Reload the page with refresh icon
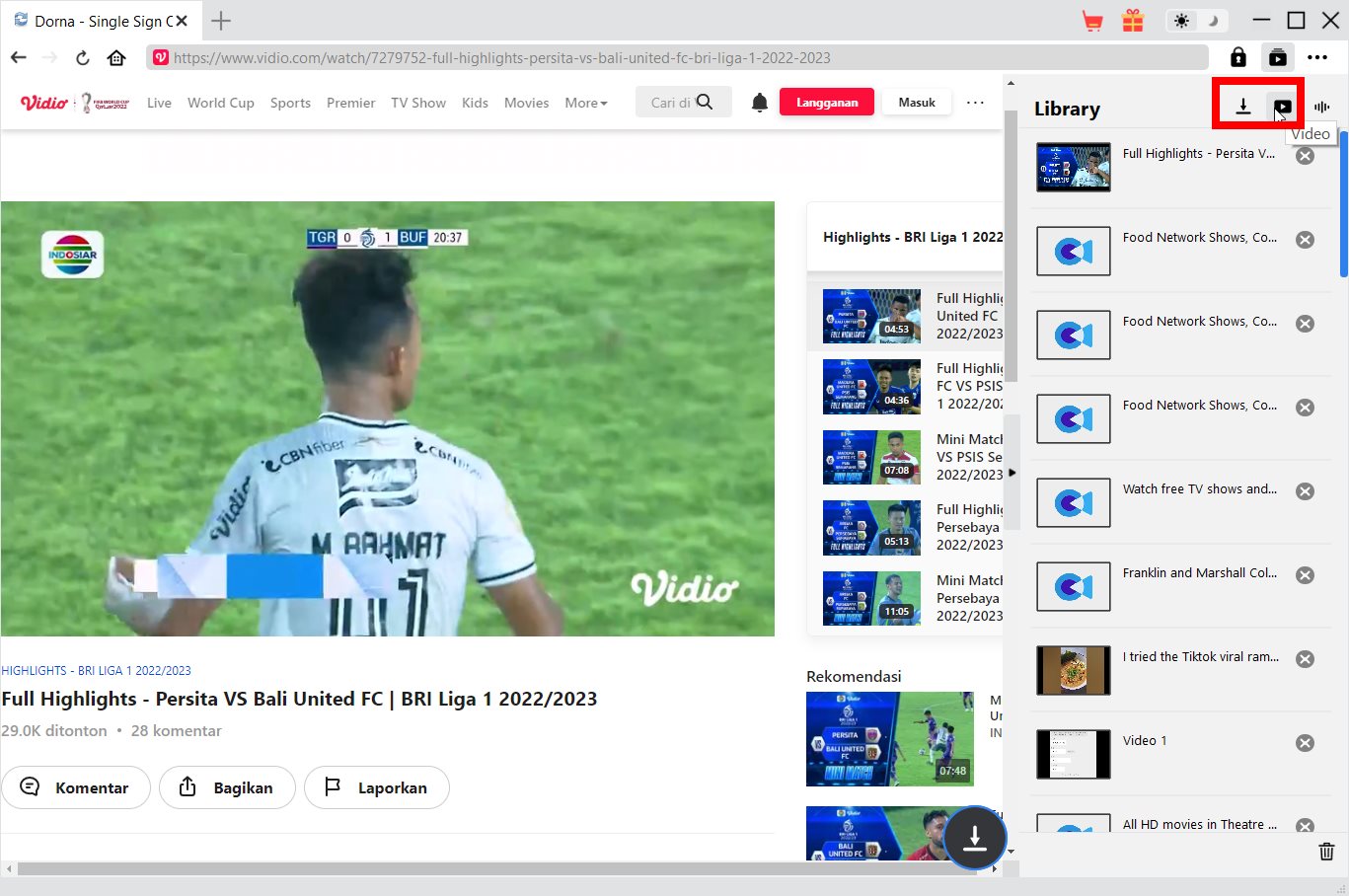Screen dimensions: 1349x896 [83, 57]
